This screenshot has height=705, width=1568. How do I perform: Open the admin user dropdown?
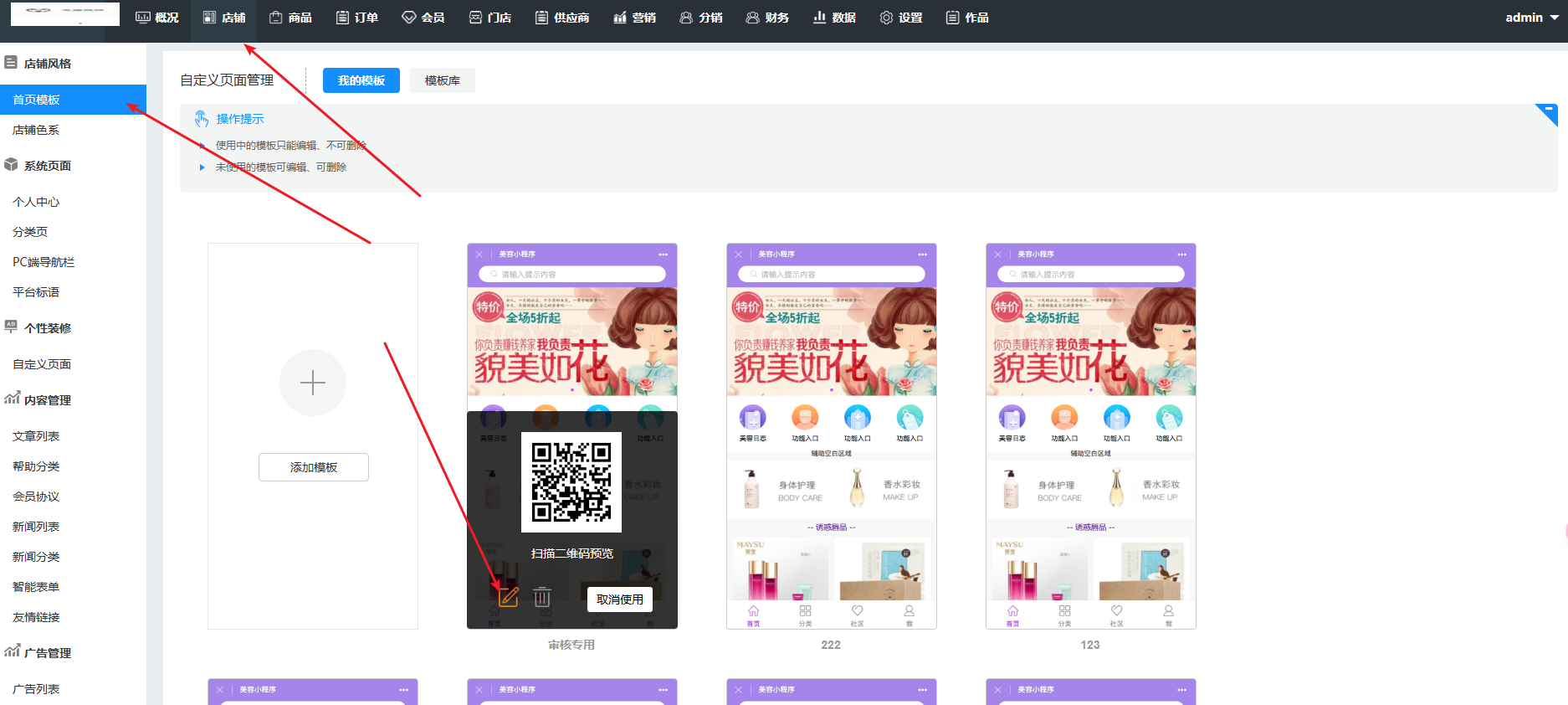[1531, 18]
